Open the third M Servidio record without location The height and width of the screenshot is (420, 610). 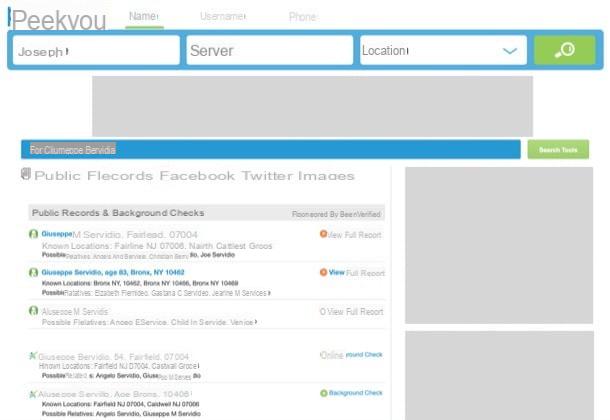(x=75, y=312)
